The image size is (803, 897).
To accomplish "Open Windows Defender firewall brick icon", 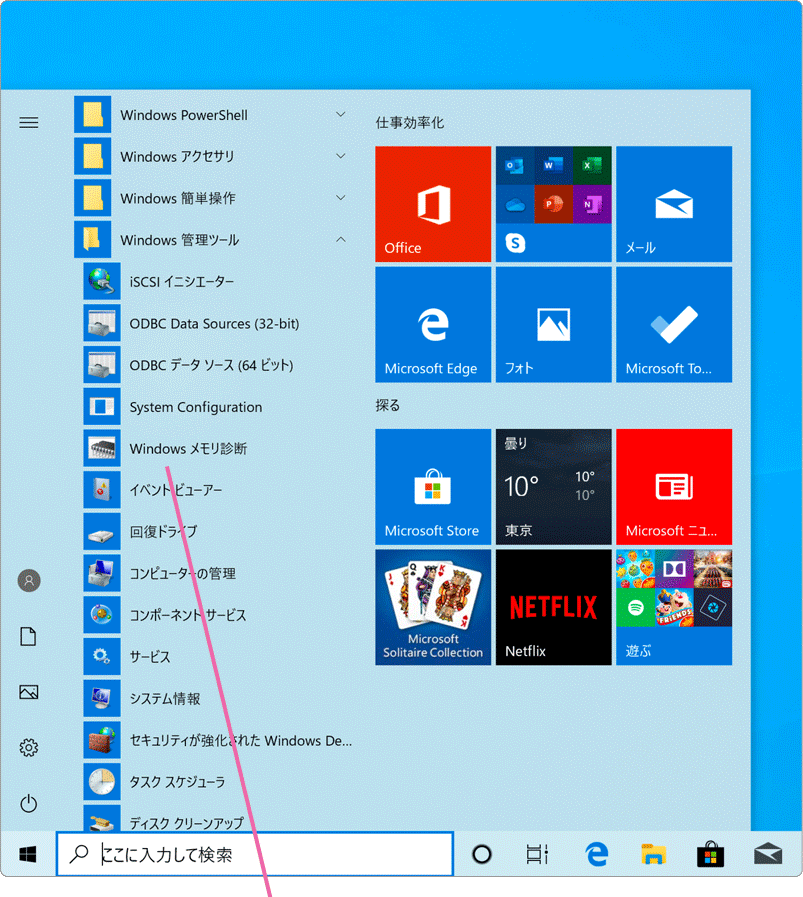I will (102, 740).
